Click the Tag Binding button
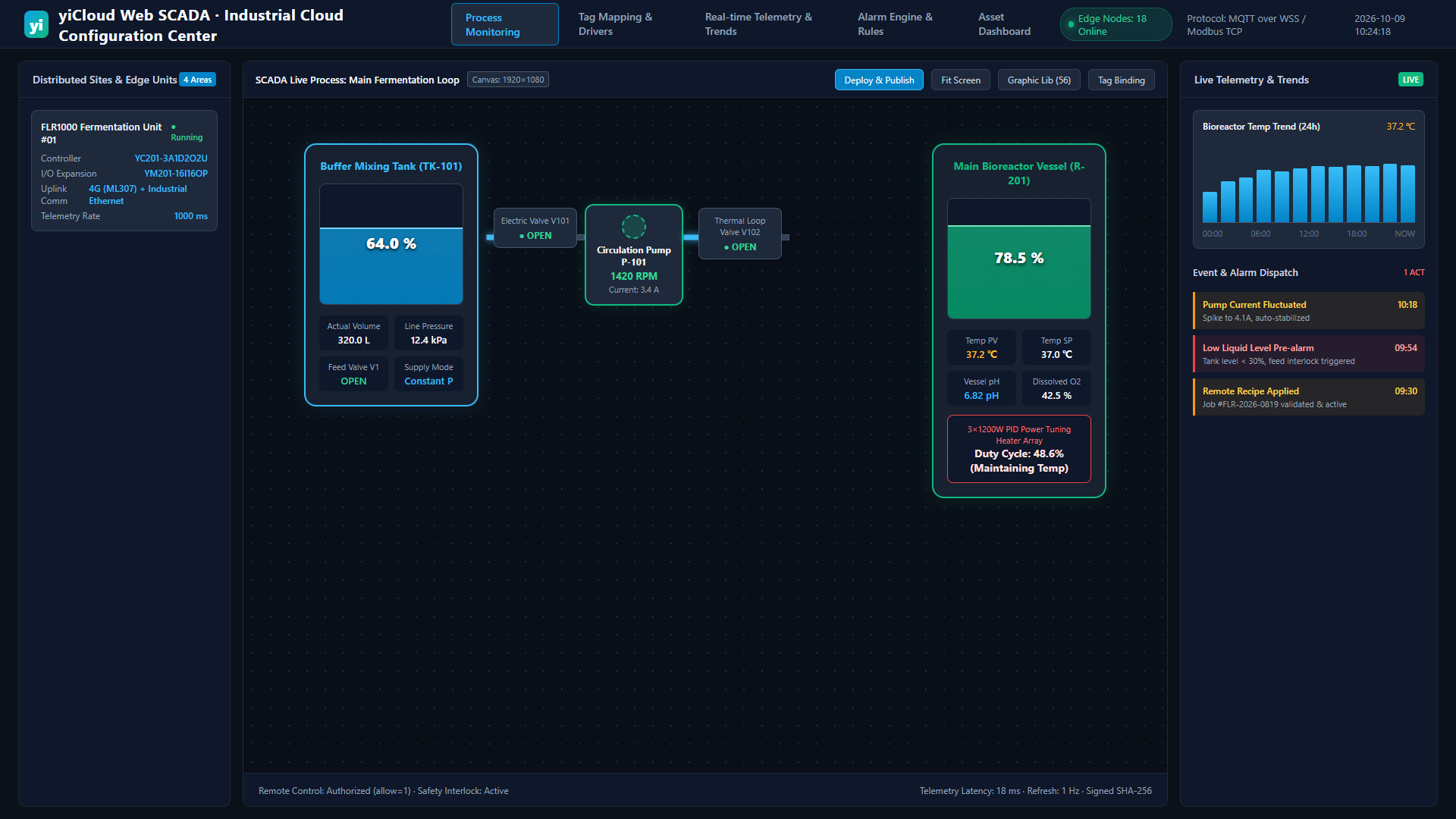This screenshot has height=819, width=1456. pyautogui.click(x=1121, y=80)
